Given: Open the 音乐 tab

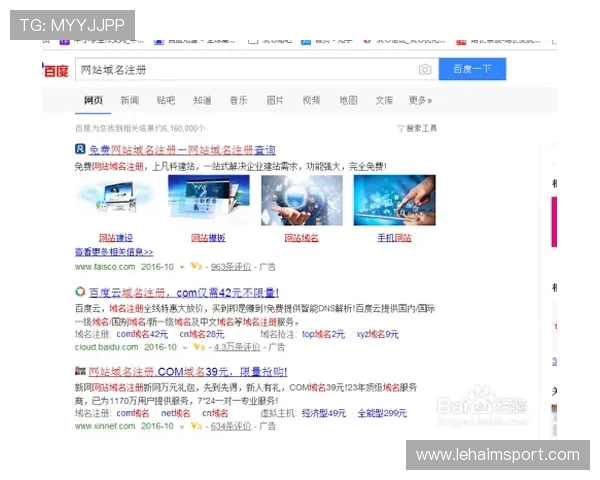Looking at the screenshot, I should [238, 100].
